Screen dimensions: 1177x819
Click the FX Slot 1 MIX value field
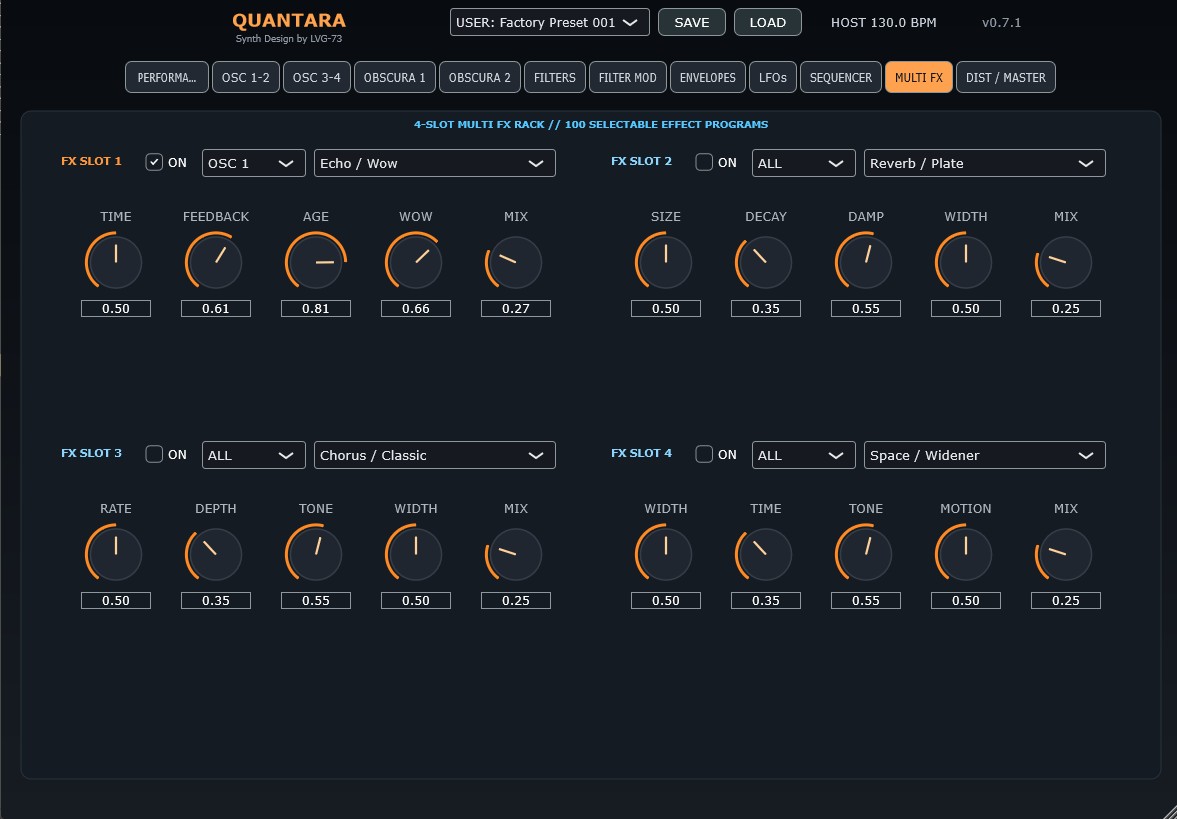tap(516, 309)
